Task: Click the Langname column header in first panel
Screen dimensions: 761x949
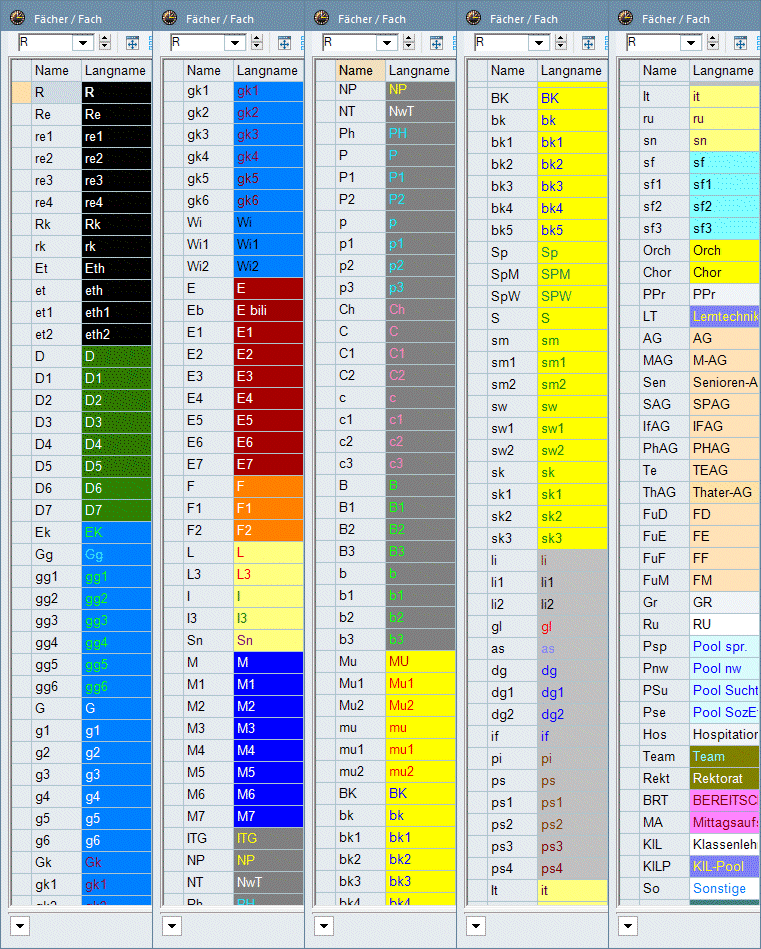Action: tap(115, 70)
